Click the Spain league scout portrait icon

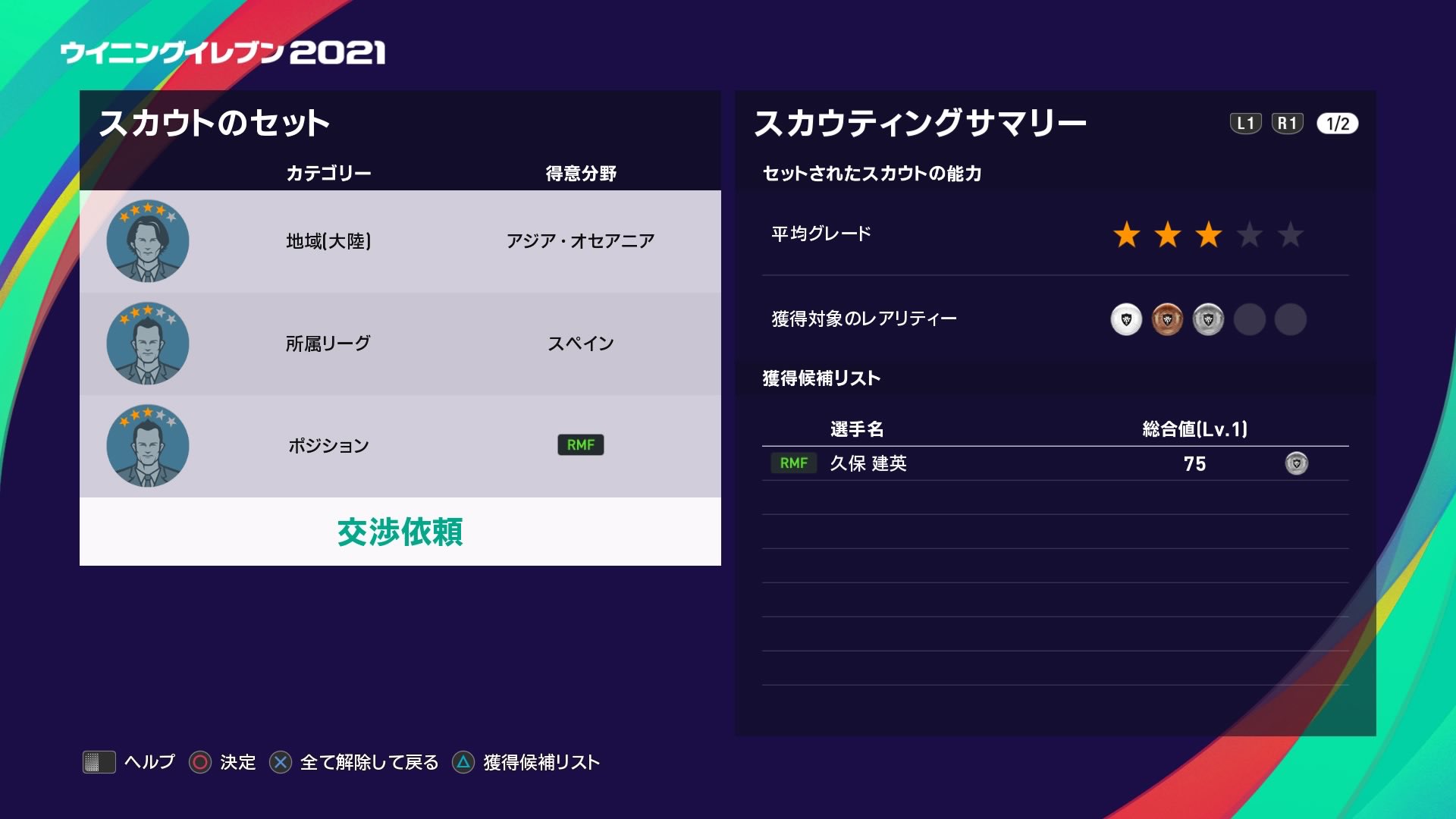pos(148,344)
